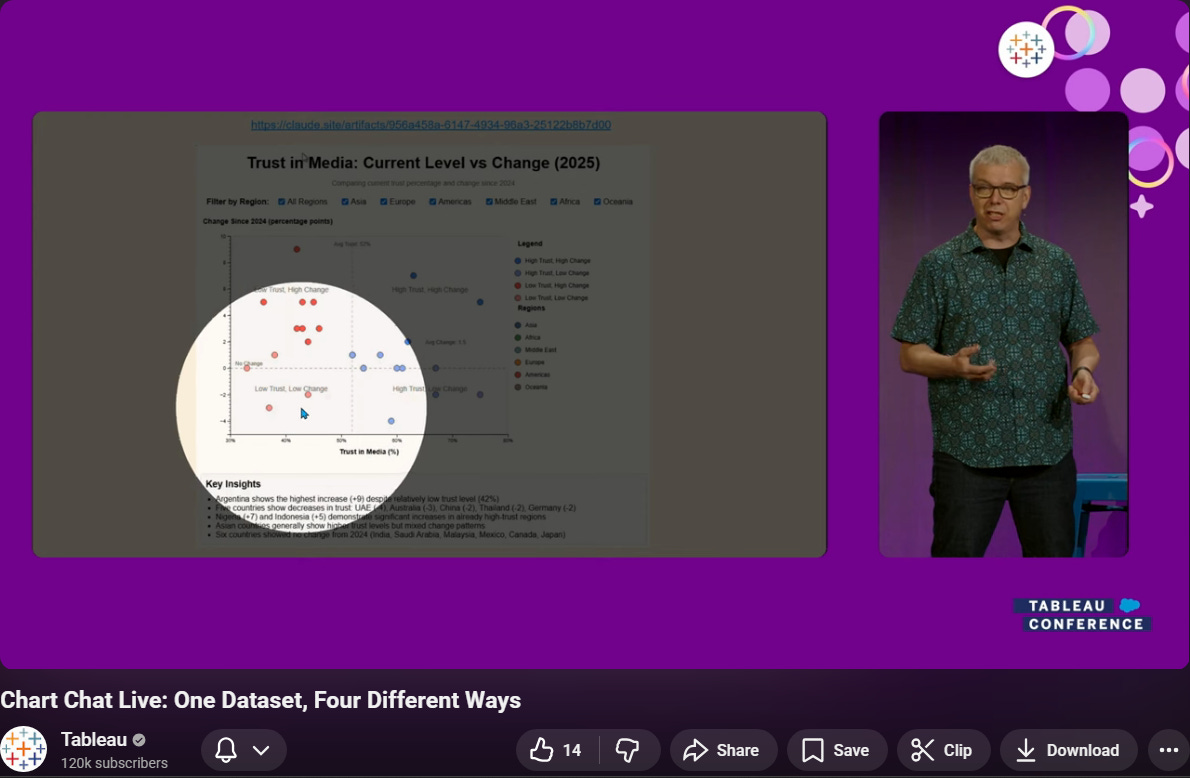The height and width of the screenshot is (778, 1190).
Task: Click the Key Insights heading in video
Action: (x=233, y=483)
